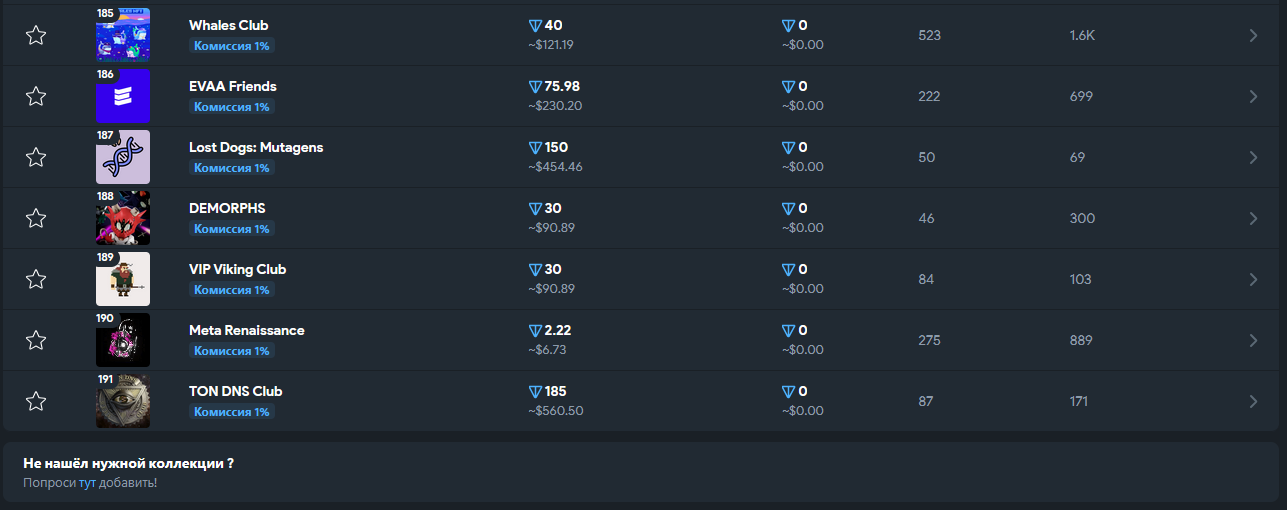Viewport: 1287px width, 510px height.
Task: Select the TON DNS Club eye avatar
Action: coord(123,401)
